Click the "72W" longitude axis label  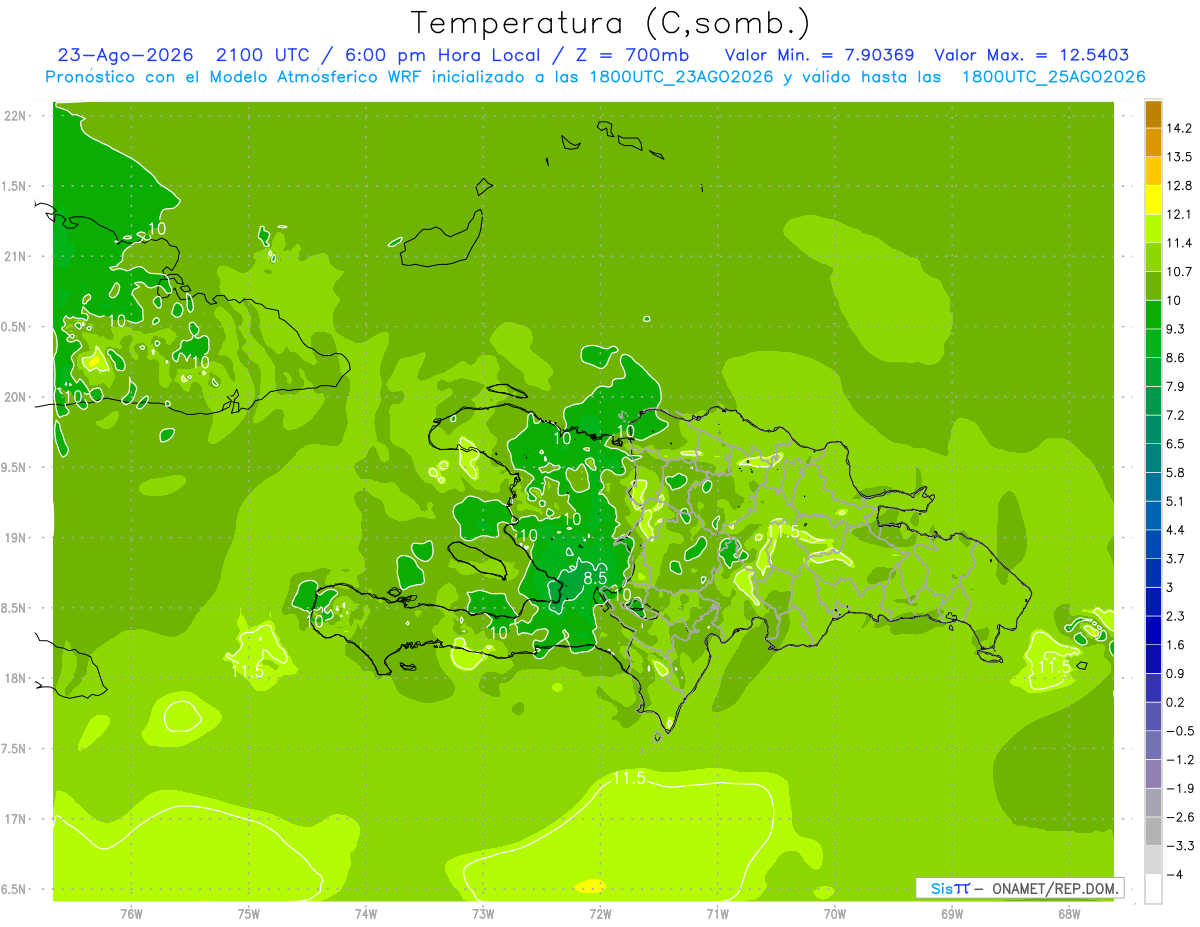[x=600, y=913]
